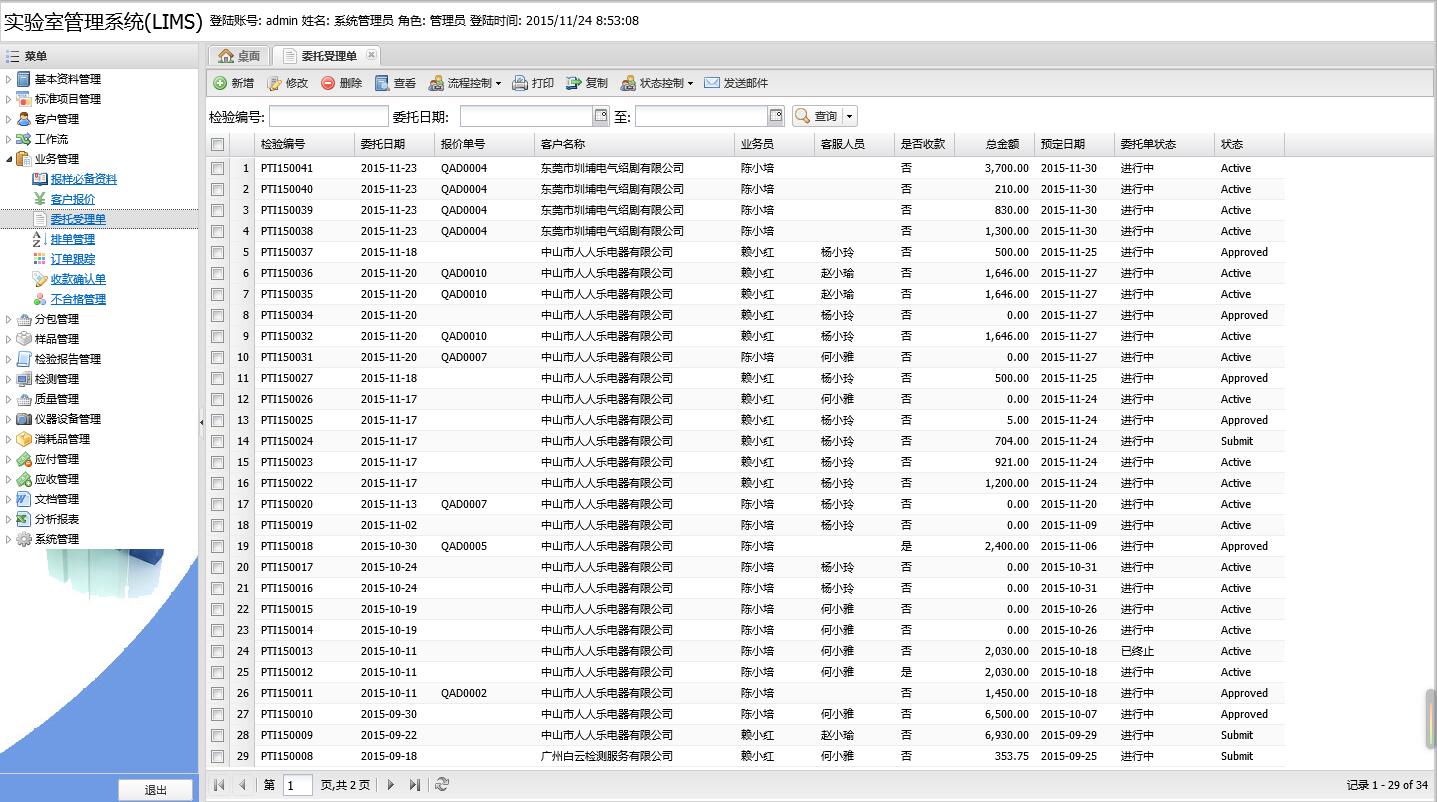Select the checkbox for row PTI150018

point(217,546)
